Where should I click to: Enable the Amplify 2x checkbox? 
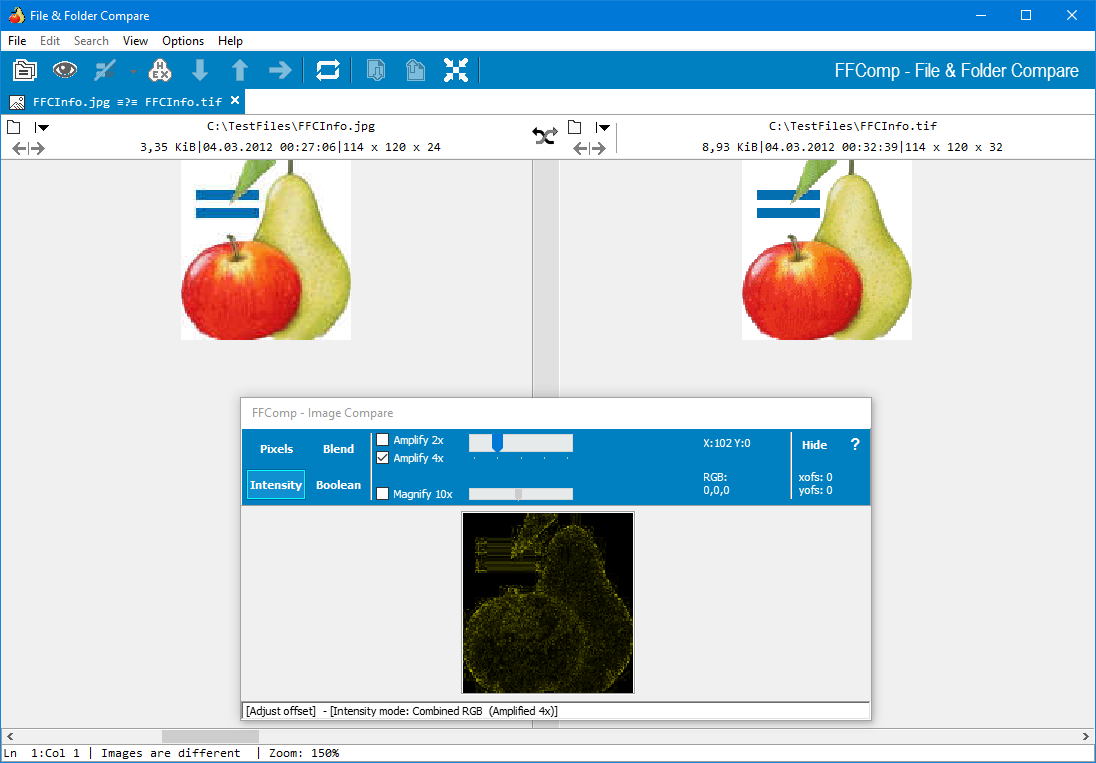[x=383, y=440]
